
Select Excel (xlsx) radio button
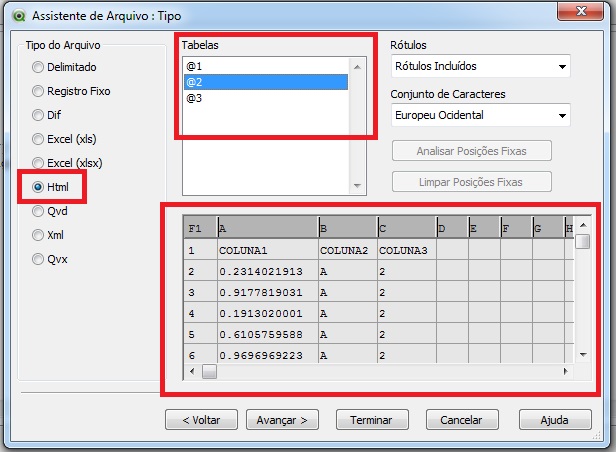[x=38, y=163]
